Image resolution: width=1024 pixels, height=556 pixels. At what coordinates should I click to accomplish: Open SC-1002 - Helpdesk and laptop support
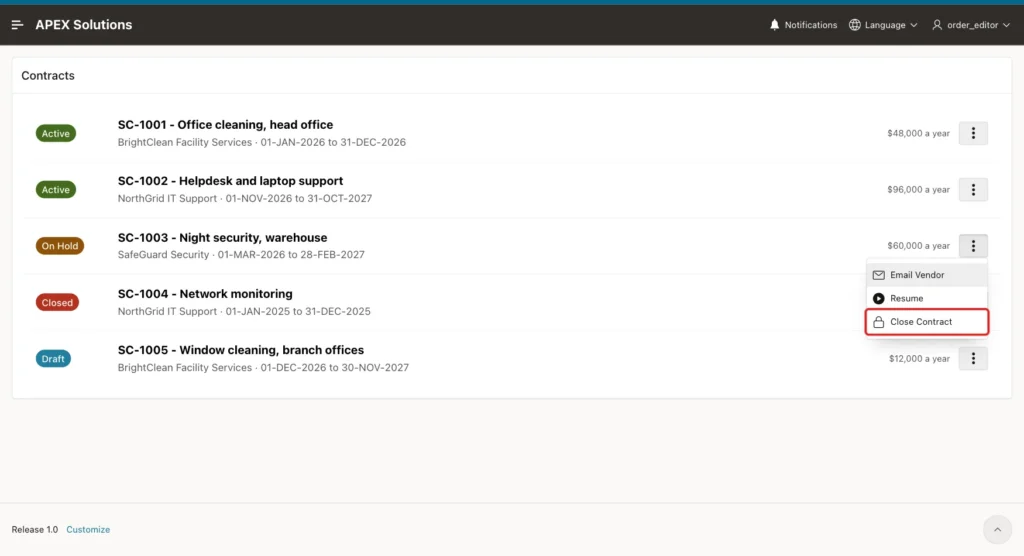(230, 181)
